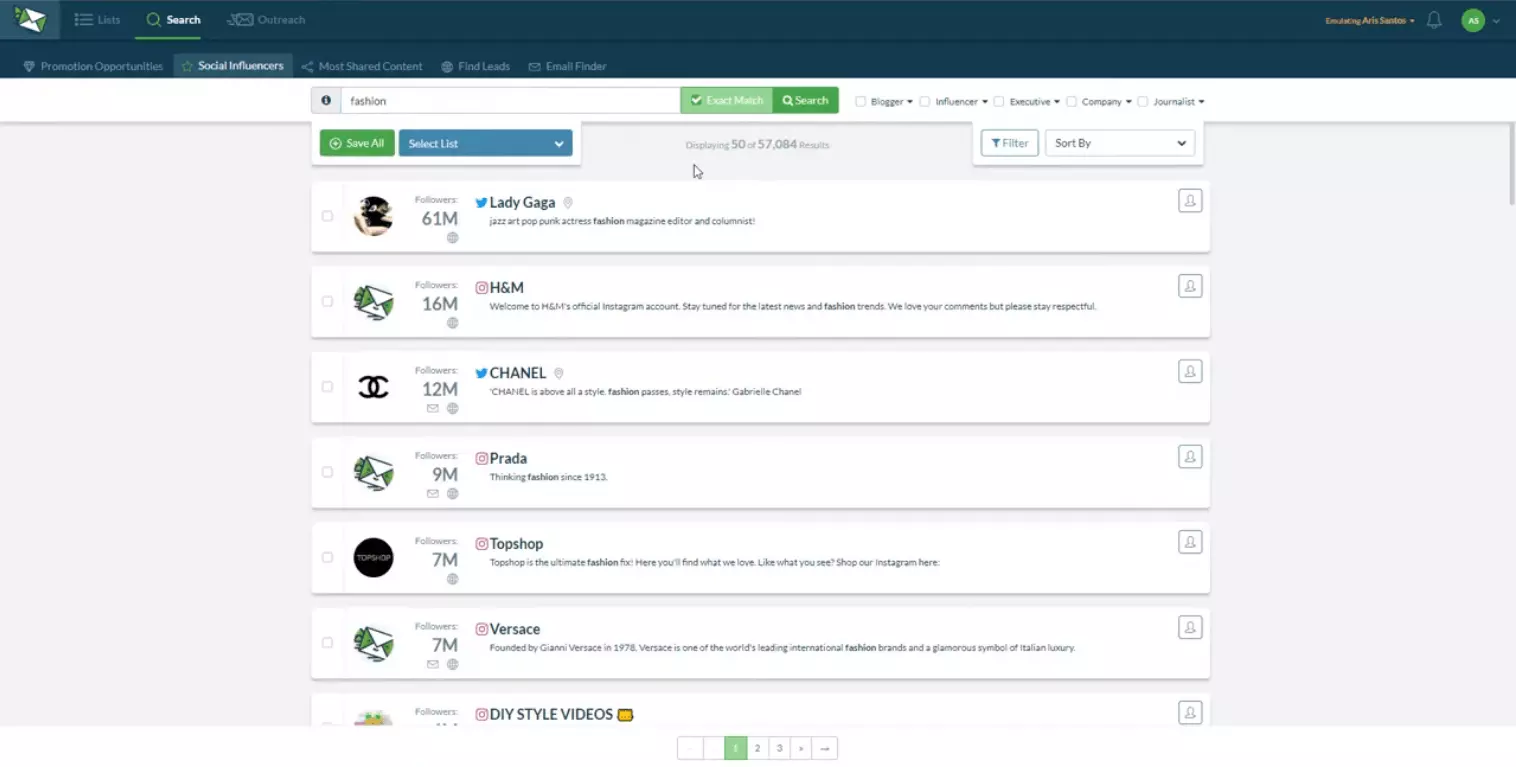Select the Versace result checkbox
Viewport: 1516px width, 767px height.
click(x=327, y=642)
